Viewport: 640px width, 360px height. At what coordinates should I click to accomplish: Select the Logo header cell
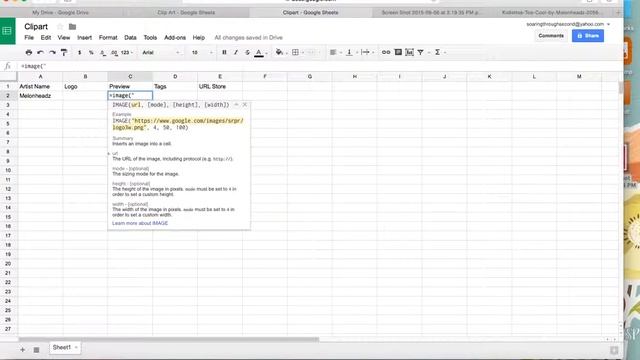pos(85,87)
